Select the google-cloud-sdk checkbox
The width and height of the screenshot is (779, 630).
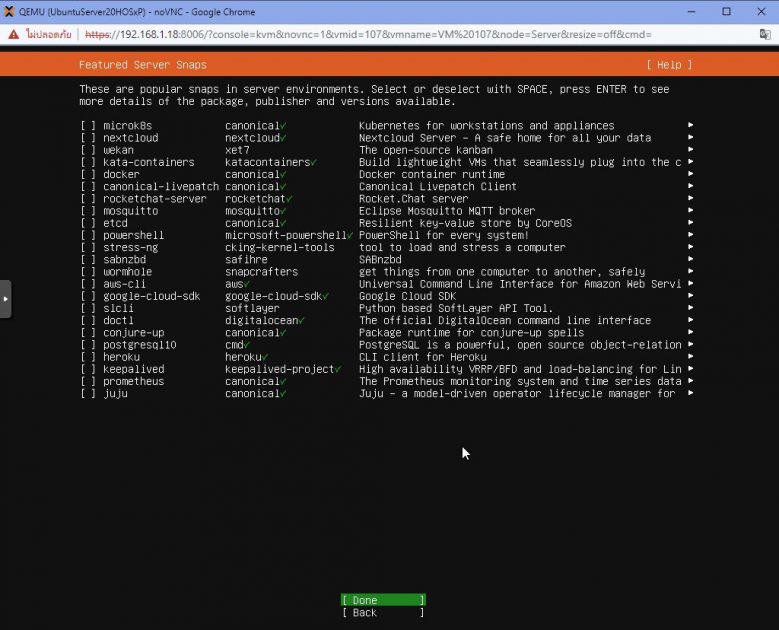[88, 296]
